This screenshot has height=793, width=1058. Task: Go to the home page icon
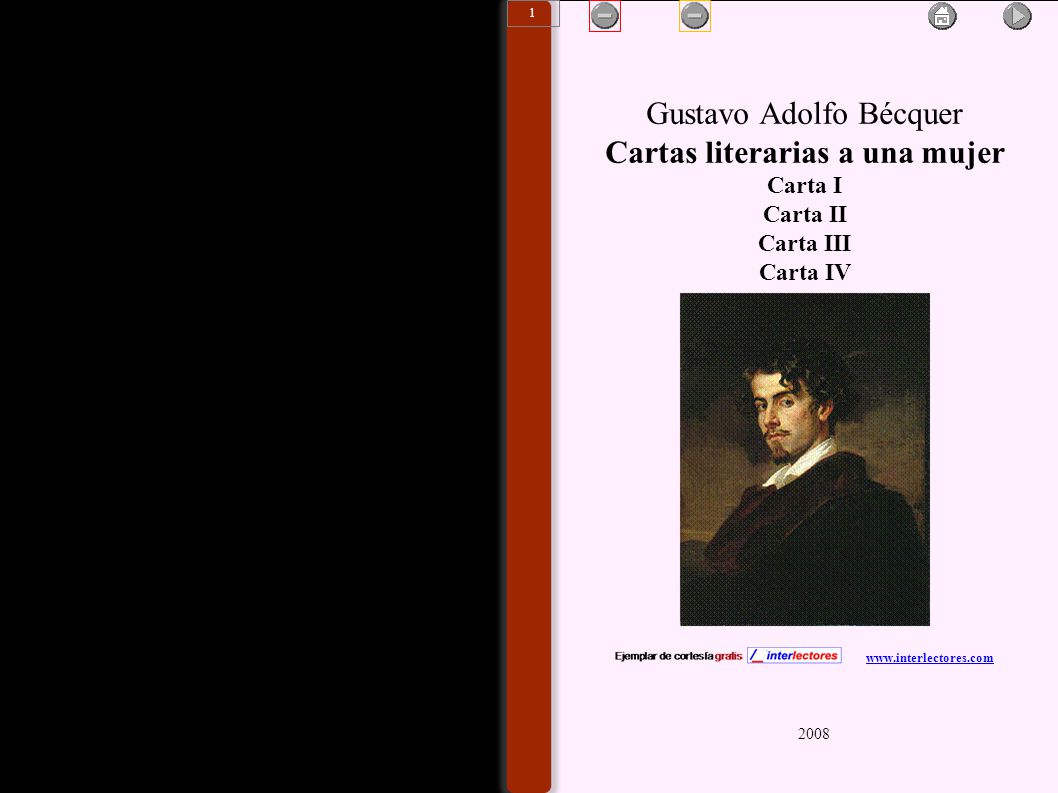pos(942,16)
